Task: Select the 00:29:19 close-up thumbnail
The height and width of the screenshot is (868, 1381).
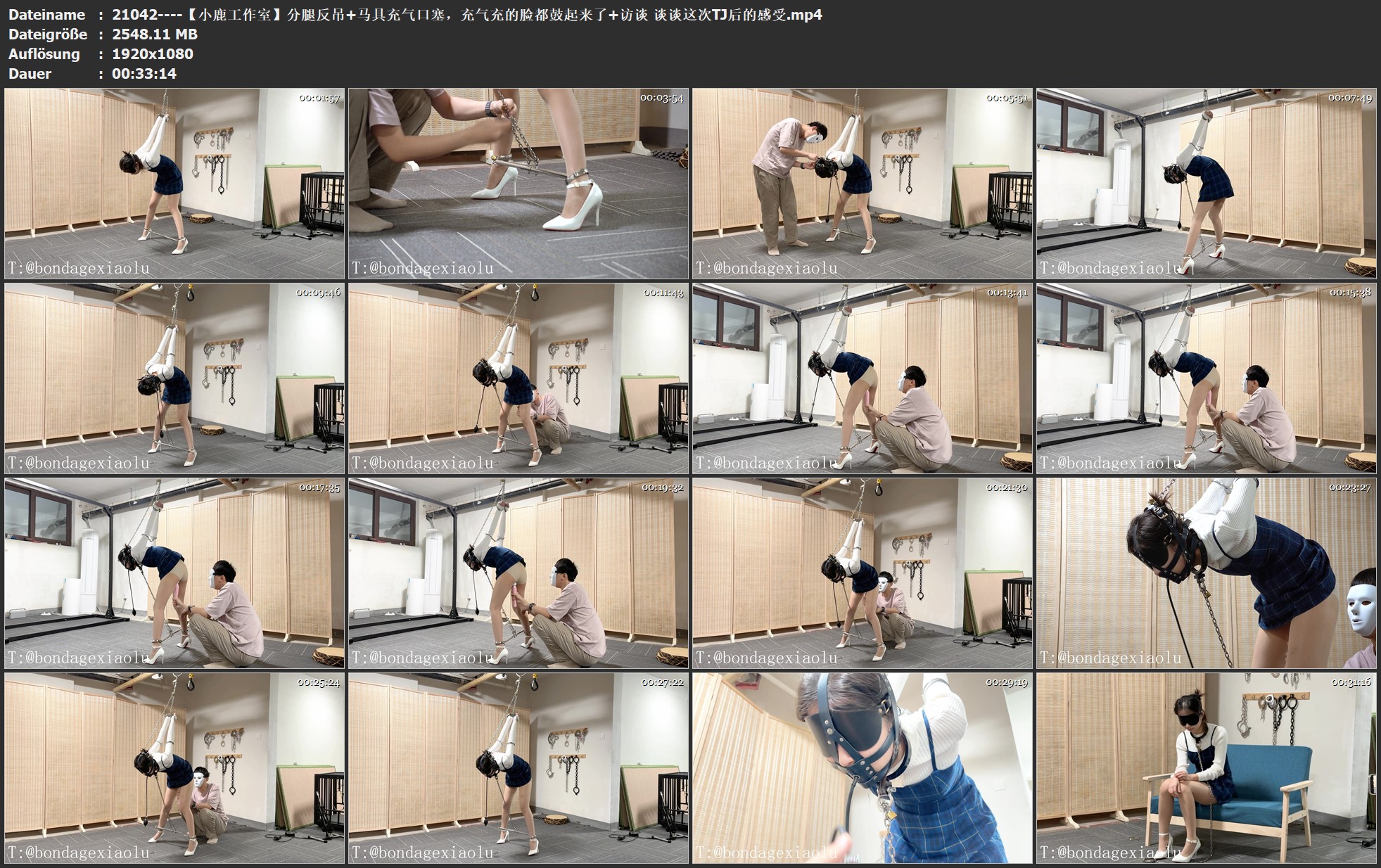Action: coord(863,768)
